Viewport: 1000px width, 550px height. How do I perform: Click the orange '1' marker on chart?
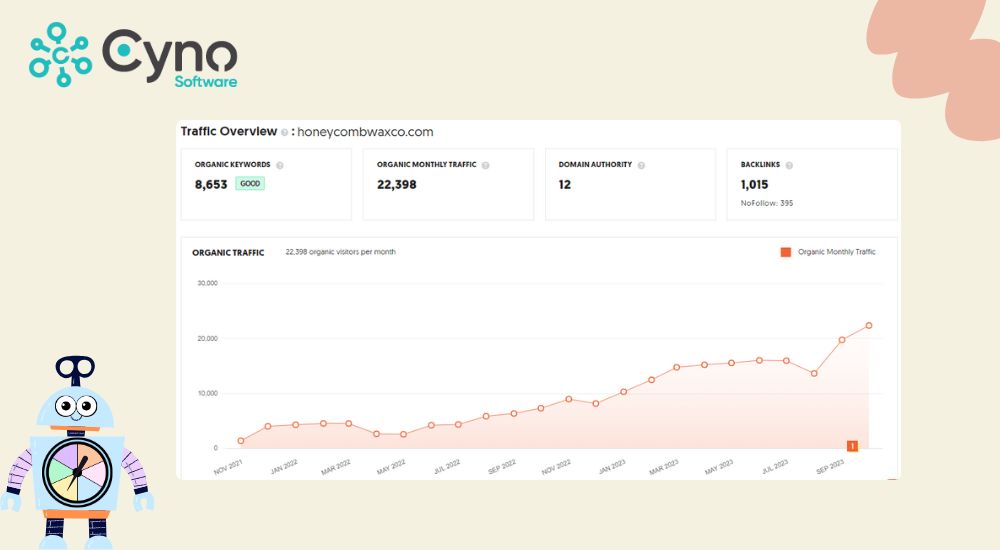click(x=852, y=446)
